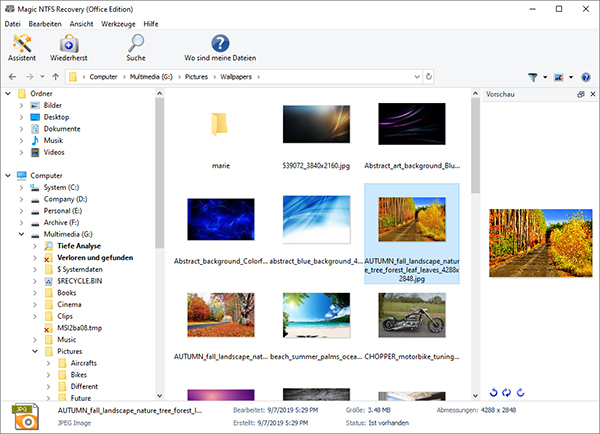Select the Personal (E:) drive
600x434 pixels.
point(63,211)
